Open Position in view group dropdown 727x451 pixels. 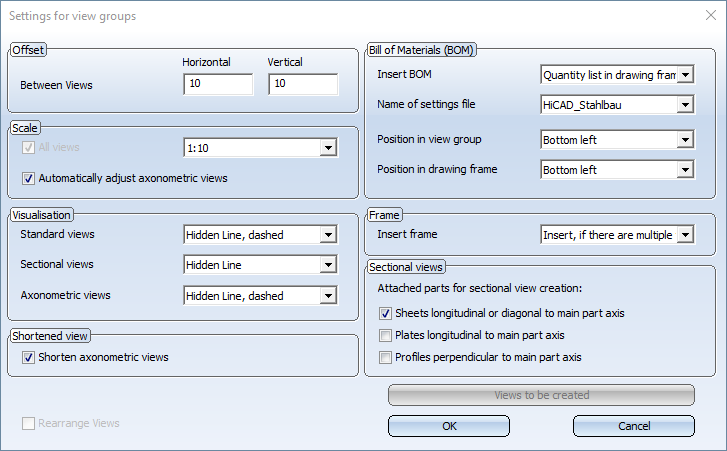[x=617, y=140]
